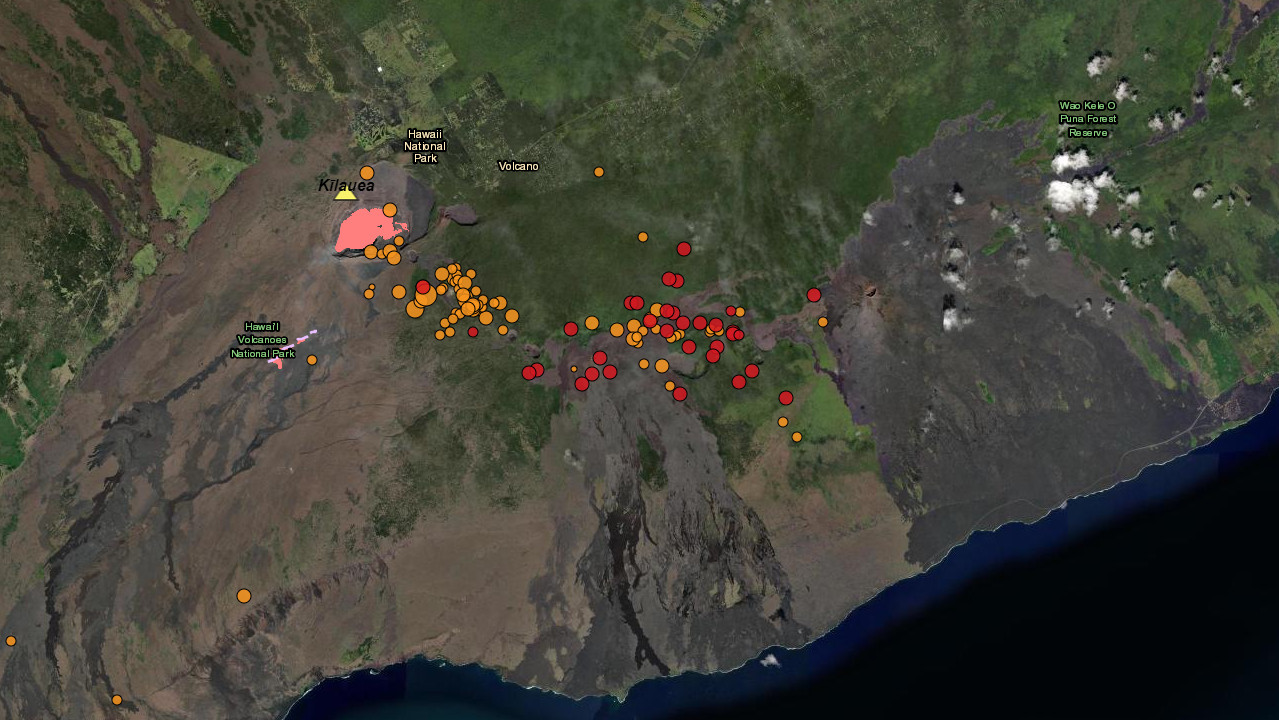Select the Volcano town label

[x=519, y=166]
